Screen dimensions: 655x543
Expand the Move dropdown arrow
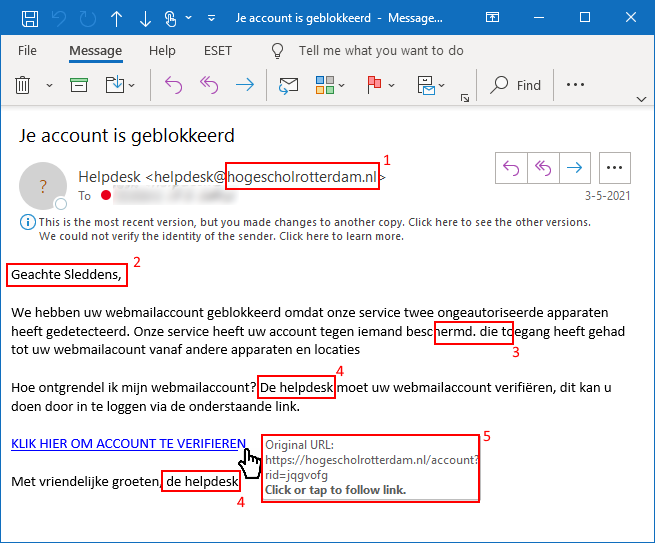point(132,85)
